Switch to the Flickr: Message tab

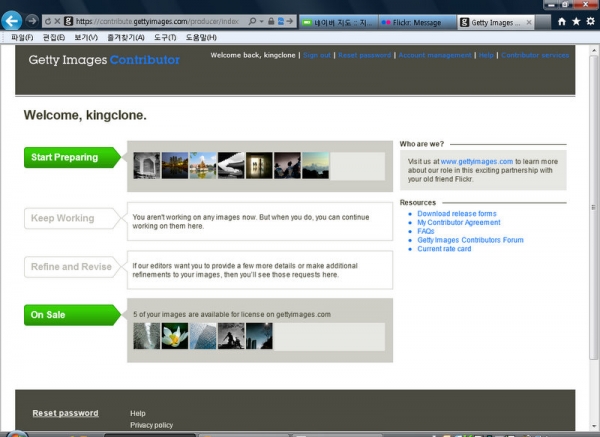point(416,21)
